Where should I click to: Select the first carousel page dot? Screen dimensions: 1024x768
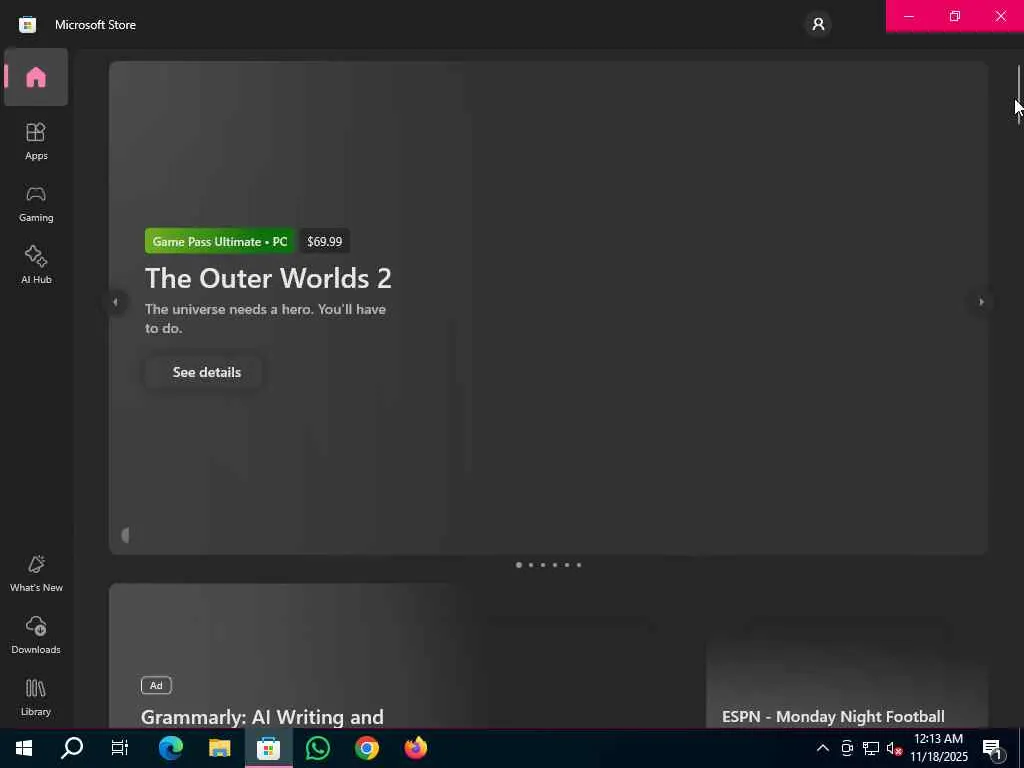click(519, 565)
